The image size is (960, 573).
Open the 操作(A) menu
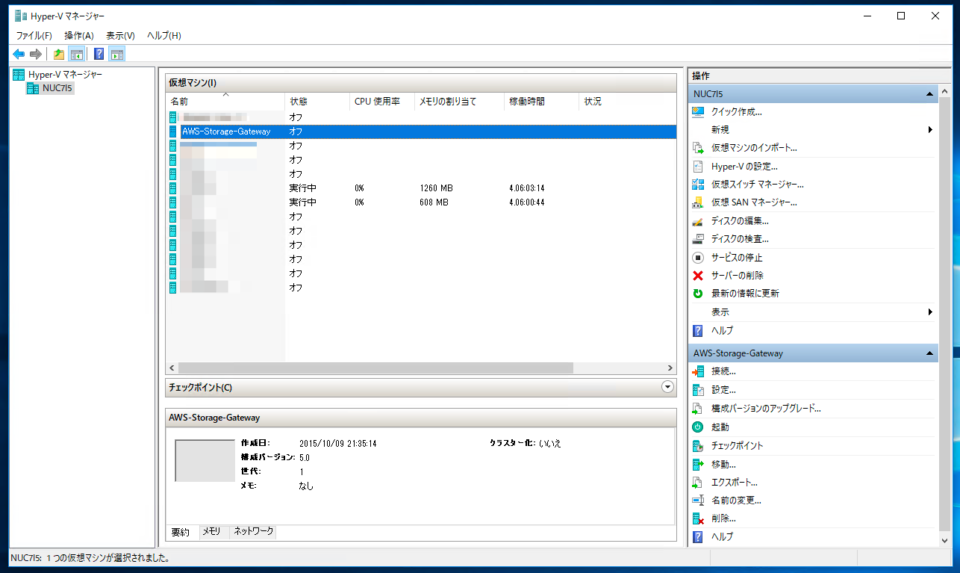[x=79, y=36]
